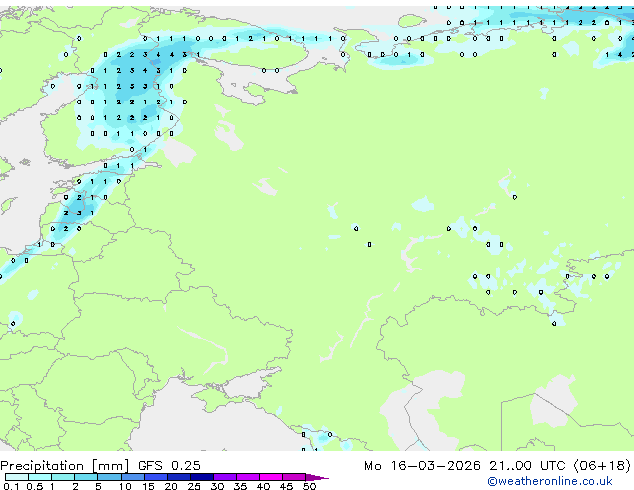
Task: Click the 1 to 2 mm legend swatch
Action: (63, 477)
